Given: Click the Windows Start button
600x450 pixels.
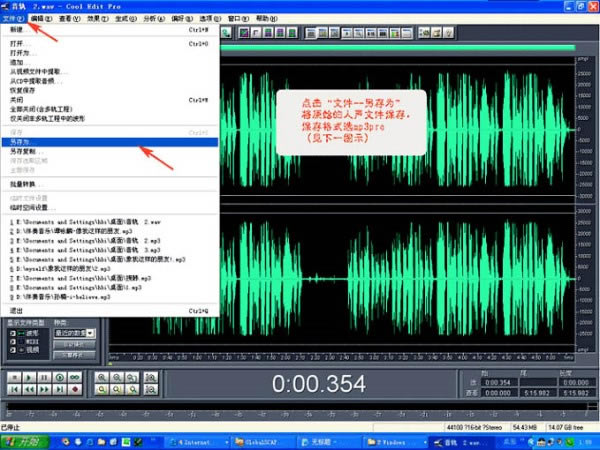Looking at the screenshot, I should click(x=18, y=440).
